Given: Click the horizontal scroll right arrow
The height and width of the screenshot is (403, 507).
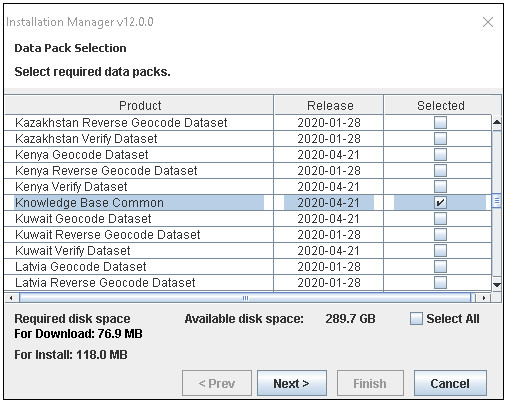Looking at the screenshot, I should coord(483,298).
